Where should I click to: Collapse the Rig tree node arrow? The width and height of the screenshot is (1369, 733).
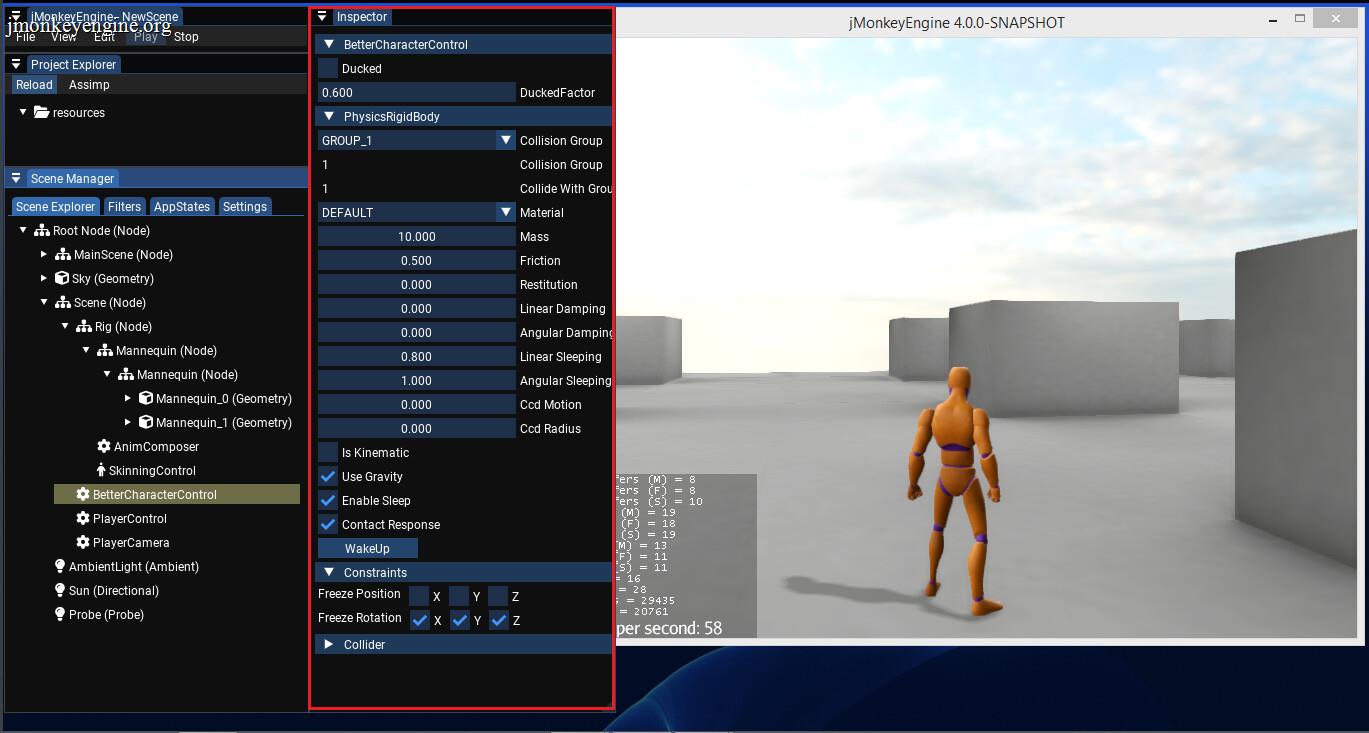[65, 326]
